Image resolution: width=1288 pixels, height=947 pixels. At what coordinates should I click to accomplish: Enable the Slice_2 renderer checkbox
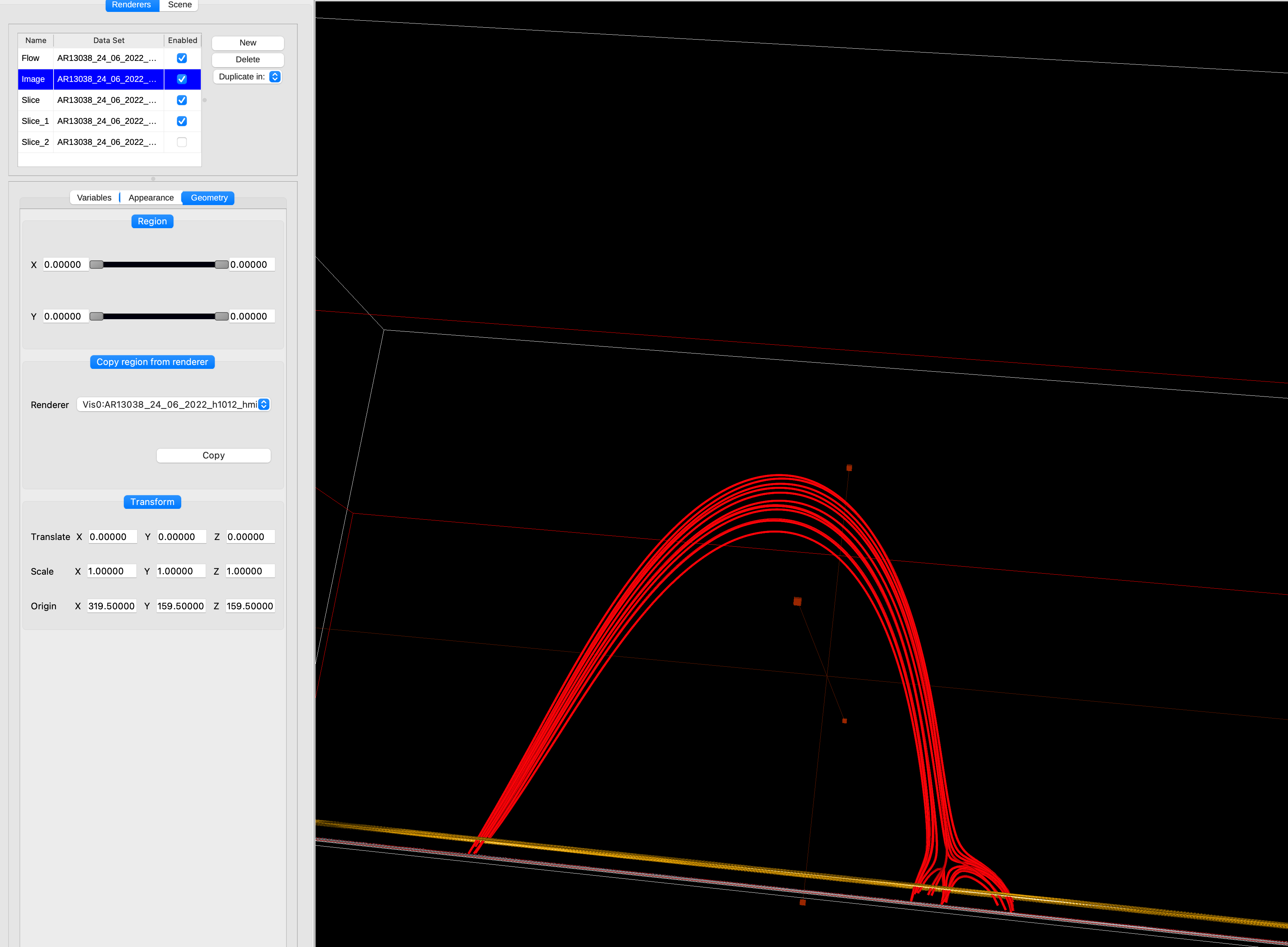(182, 142)
